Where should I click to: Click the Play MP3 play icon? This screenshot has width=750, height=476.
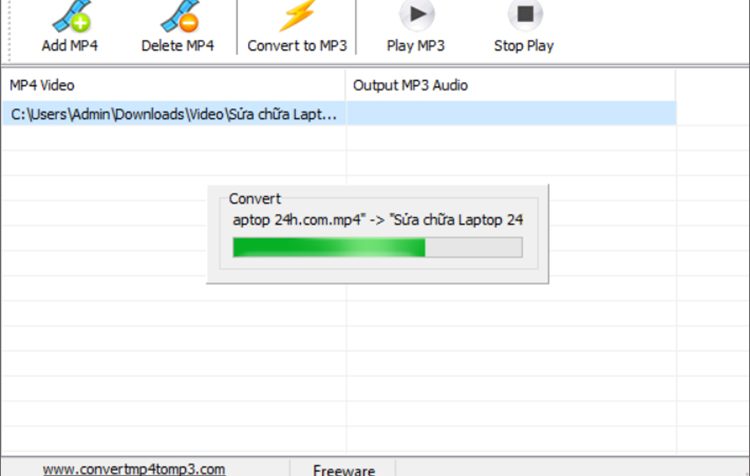(417, 15)
